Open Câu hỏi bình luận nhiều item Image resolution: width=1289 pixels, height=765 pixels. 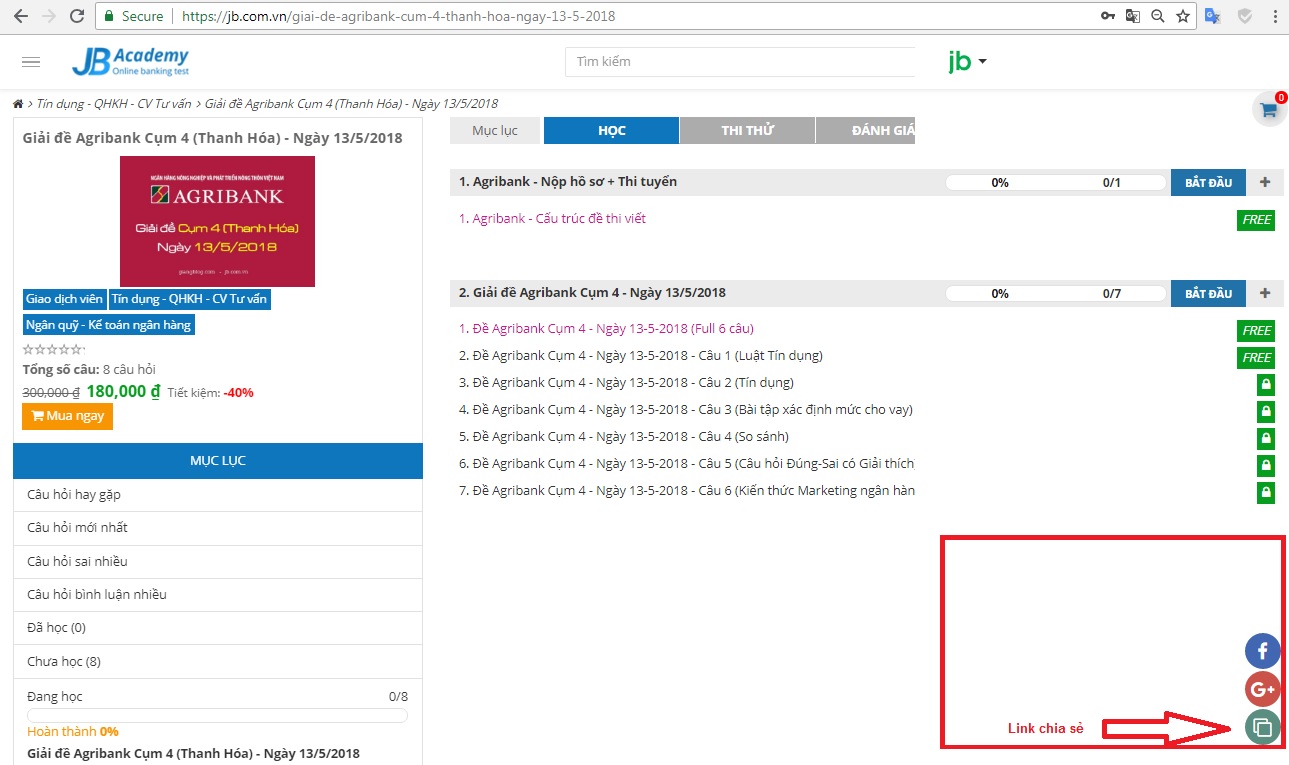click(218, 595)
